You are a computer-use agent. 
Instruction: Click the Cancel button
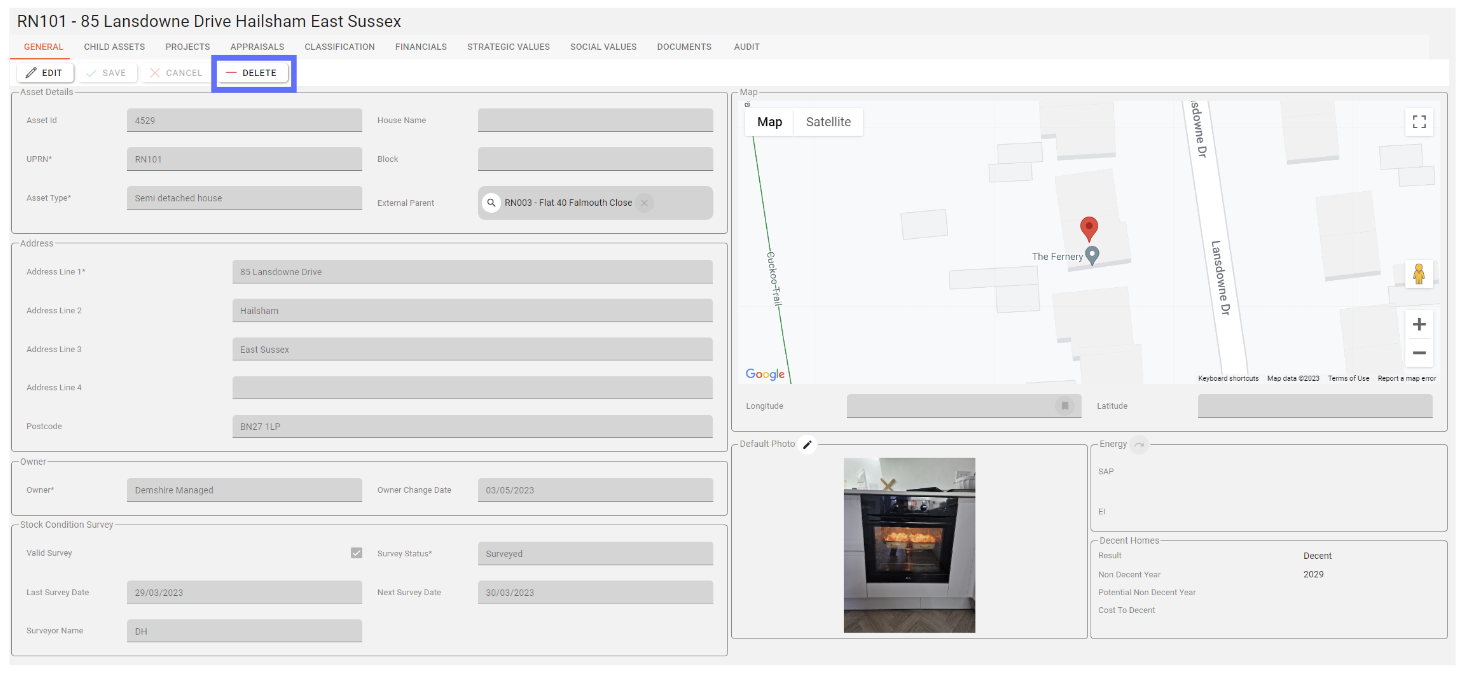tap(176, 73)
